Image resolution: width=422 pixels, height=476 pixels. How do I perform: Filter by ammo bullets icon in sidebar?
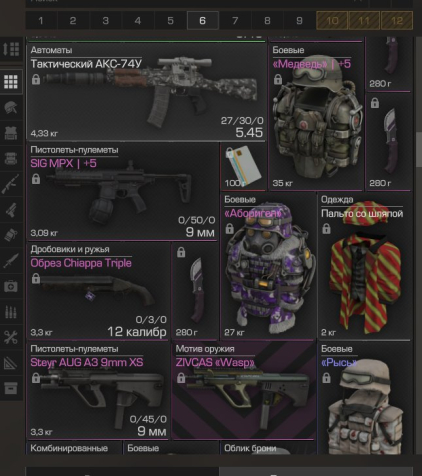(11, 312)
